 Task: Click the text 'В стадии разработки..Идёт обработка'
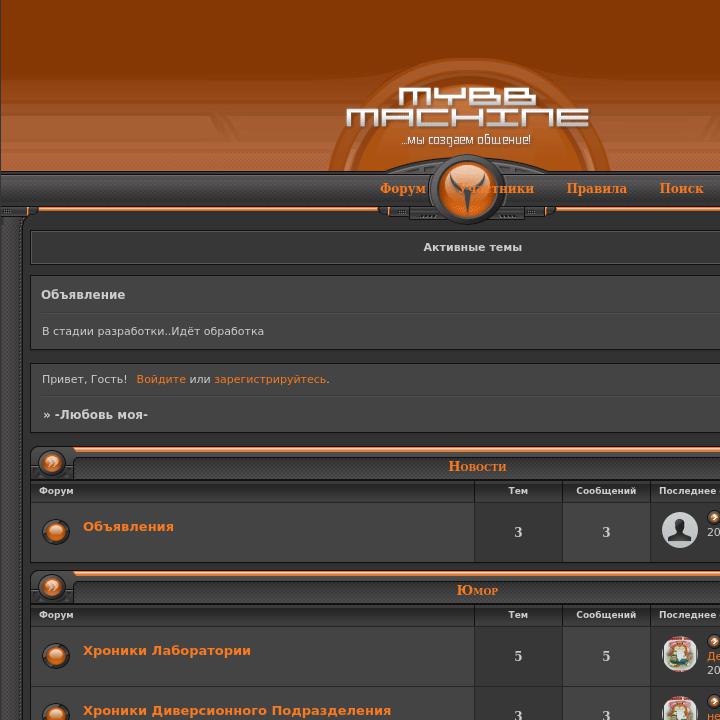click(153, 331)
